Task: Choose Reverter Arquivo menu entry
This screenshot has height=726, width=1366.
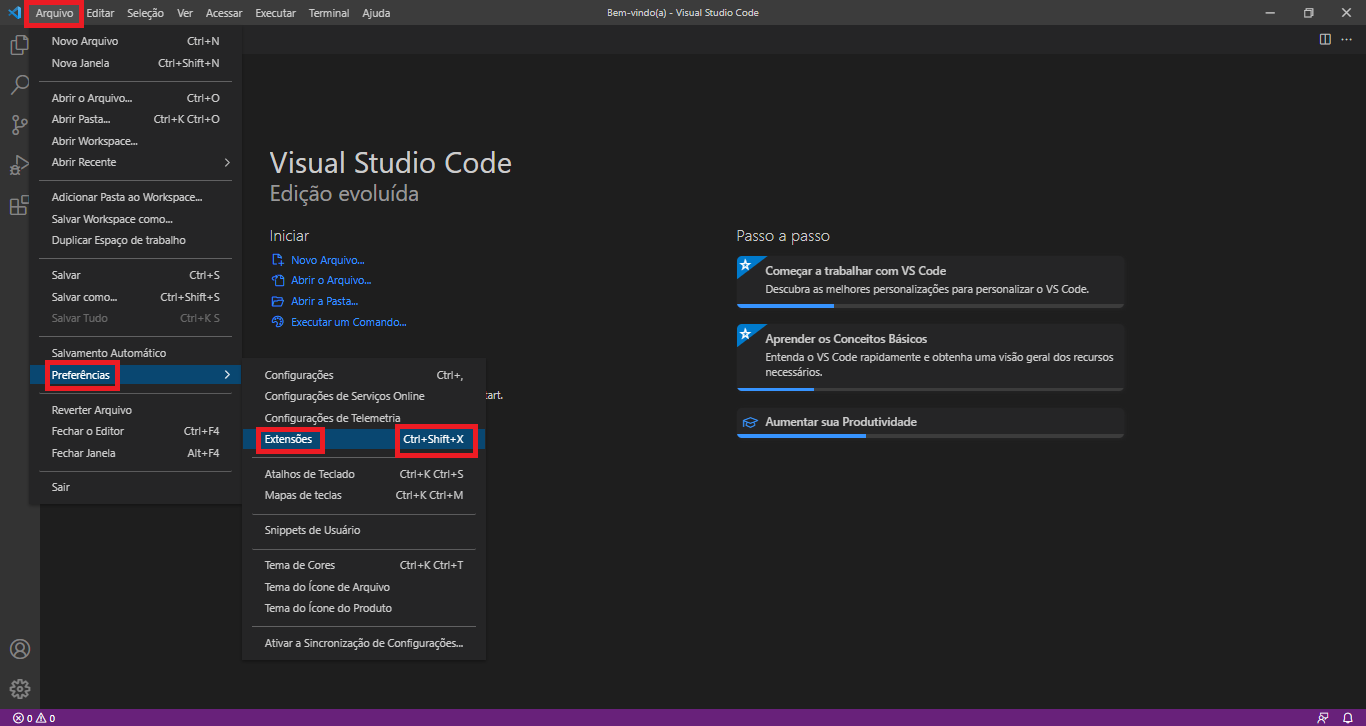Action: (x=135, y=410)
